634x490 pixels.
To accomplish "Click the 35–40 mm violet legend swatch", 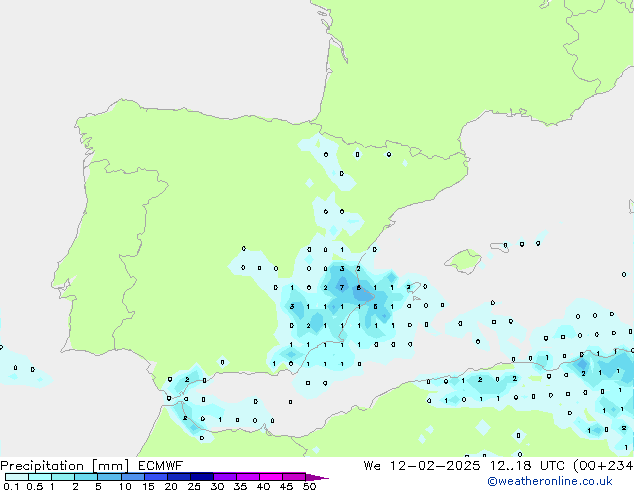I will pos(248,477).
